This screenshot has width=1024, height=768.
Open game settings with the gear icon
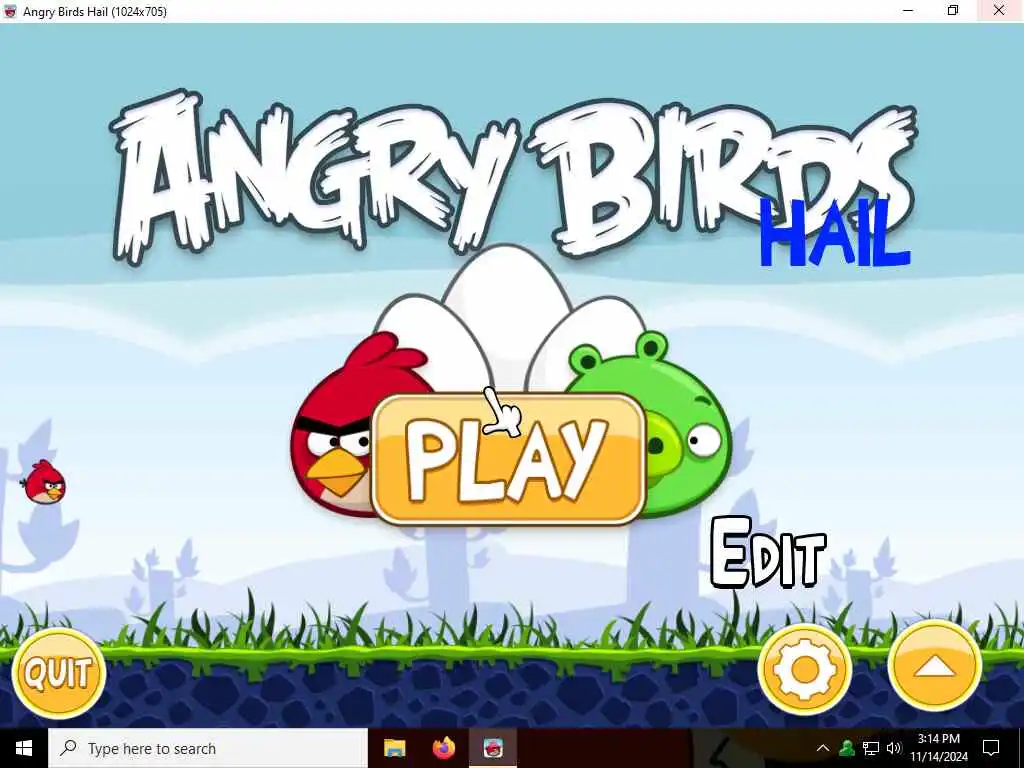(x=805, y=669)
